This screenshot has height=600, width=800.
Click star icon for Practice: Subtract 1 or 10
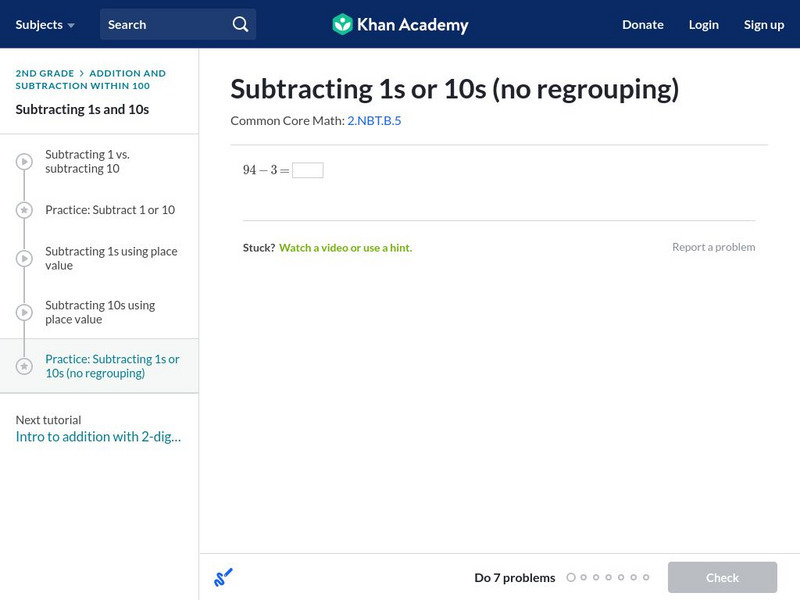pos(24,210)
